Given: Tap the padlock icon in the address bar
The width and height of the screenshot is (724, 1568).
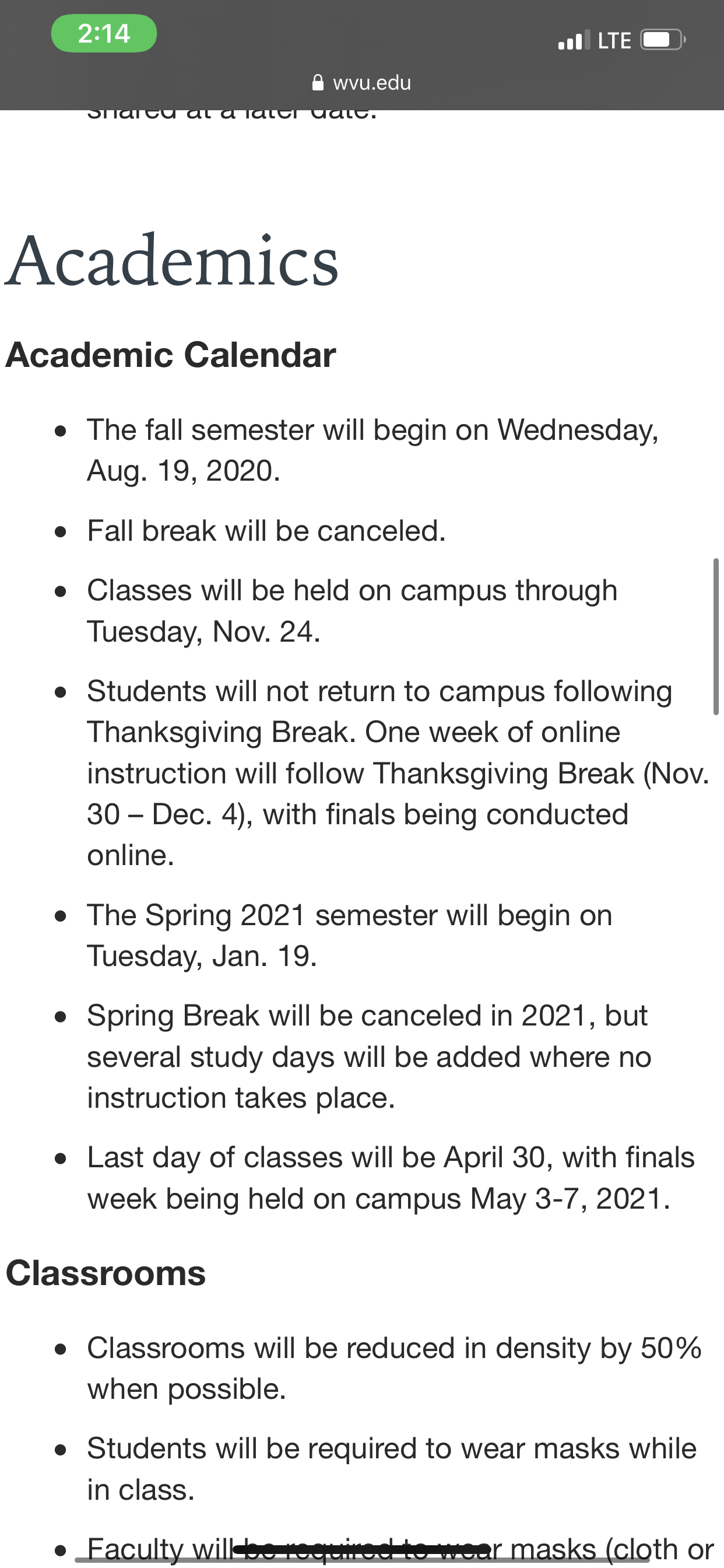Looking at the screenshot, I should point(318,82).
